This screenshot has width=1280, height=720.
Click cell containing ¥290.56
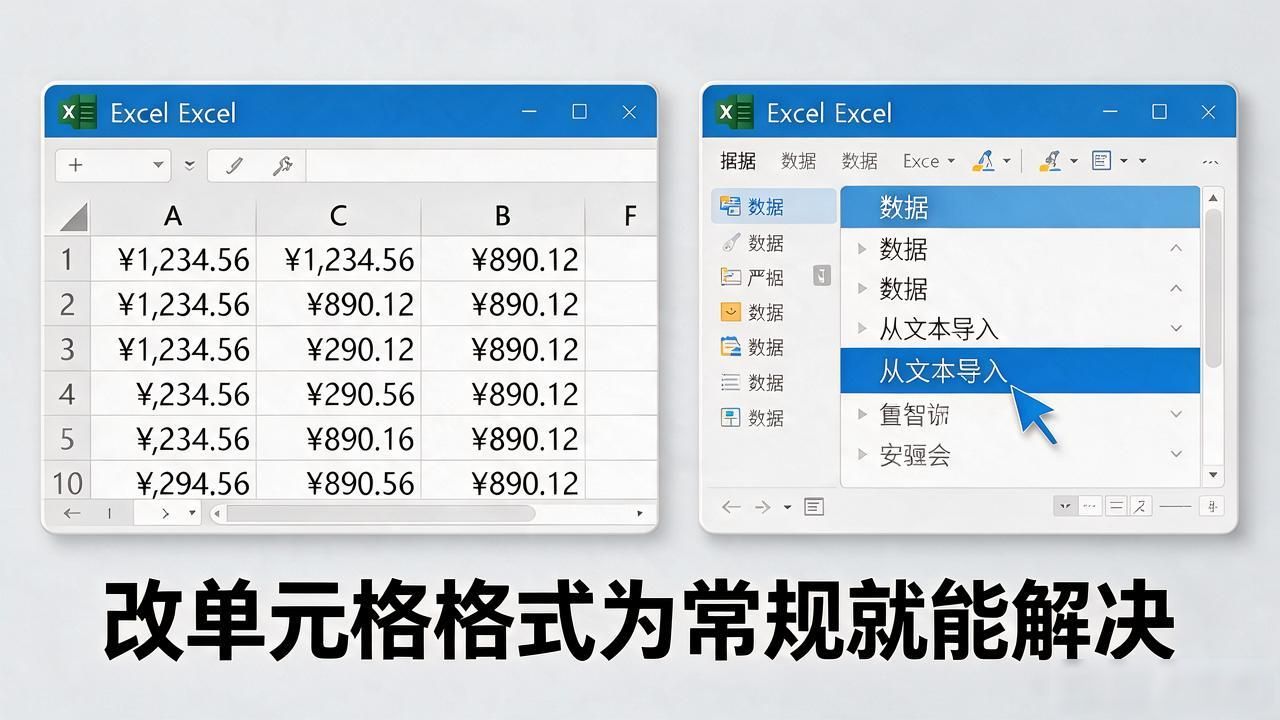coord(338,394)
